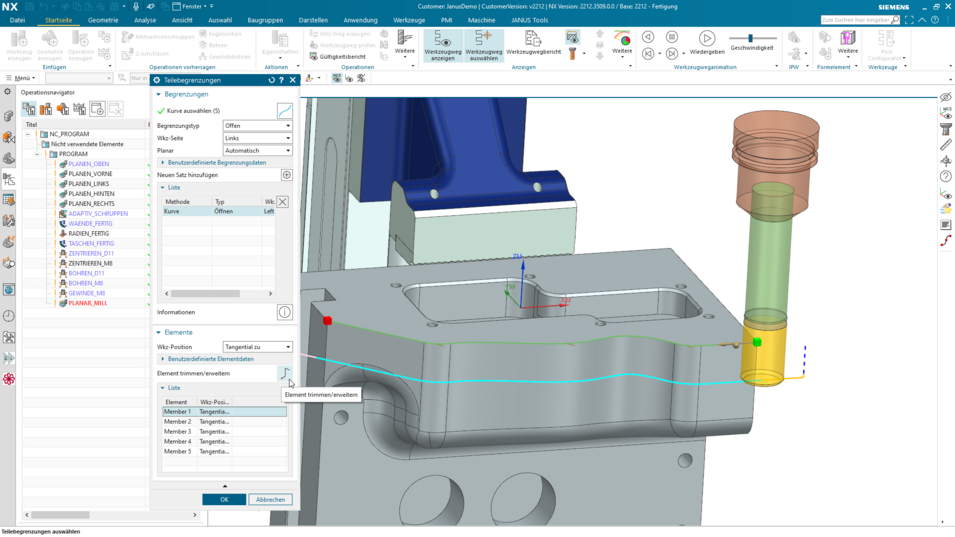Switch to program order view in Operationsnavigator
Image resolution: width=955 pixels, height=537 pixels.
click(29, 109)
